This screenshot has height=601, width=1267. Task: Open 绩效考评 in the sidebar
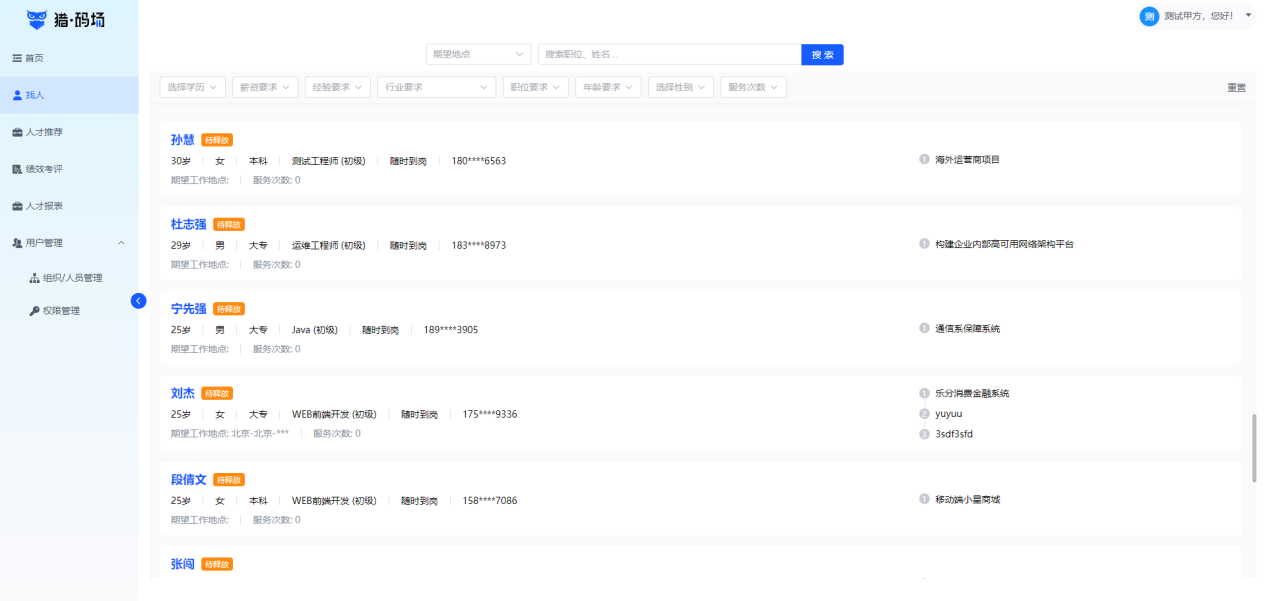44,169
